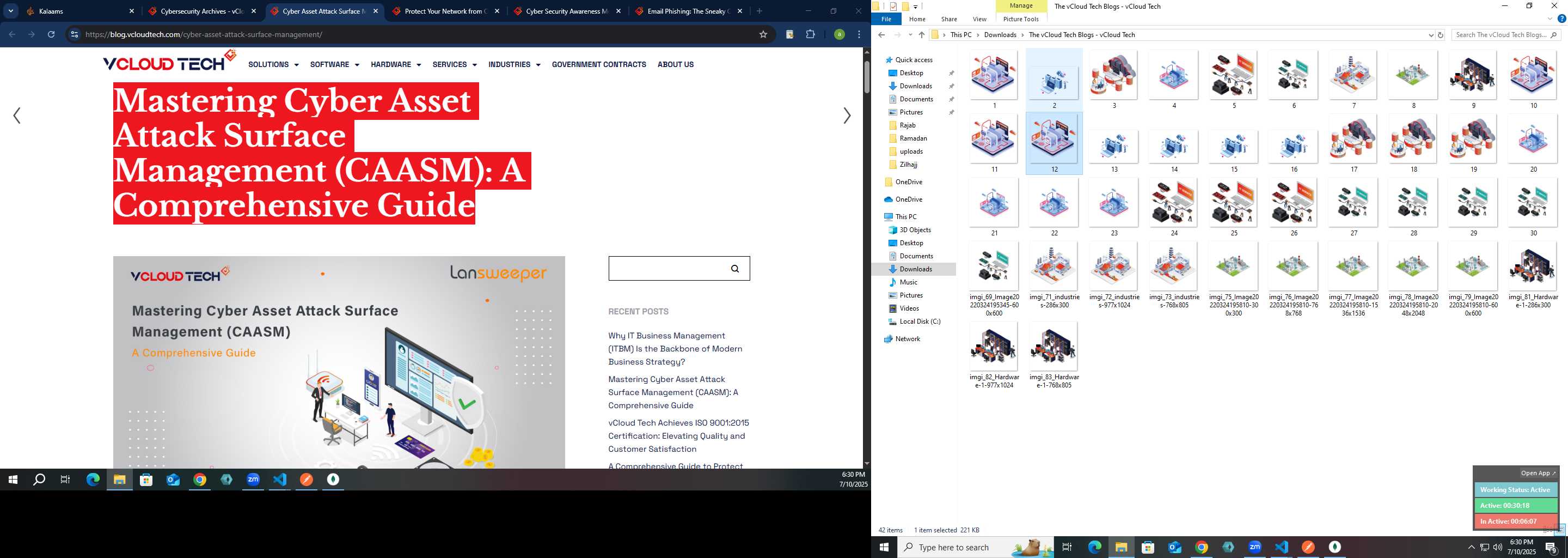Reload the page in Chrome

click(x=51, y=34)
